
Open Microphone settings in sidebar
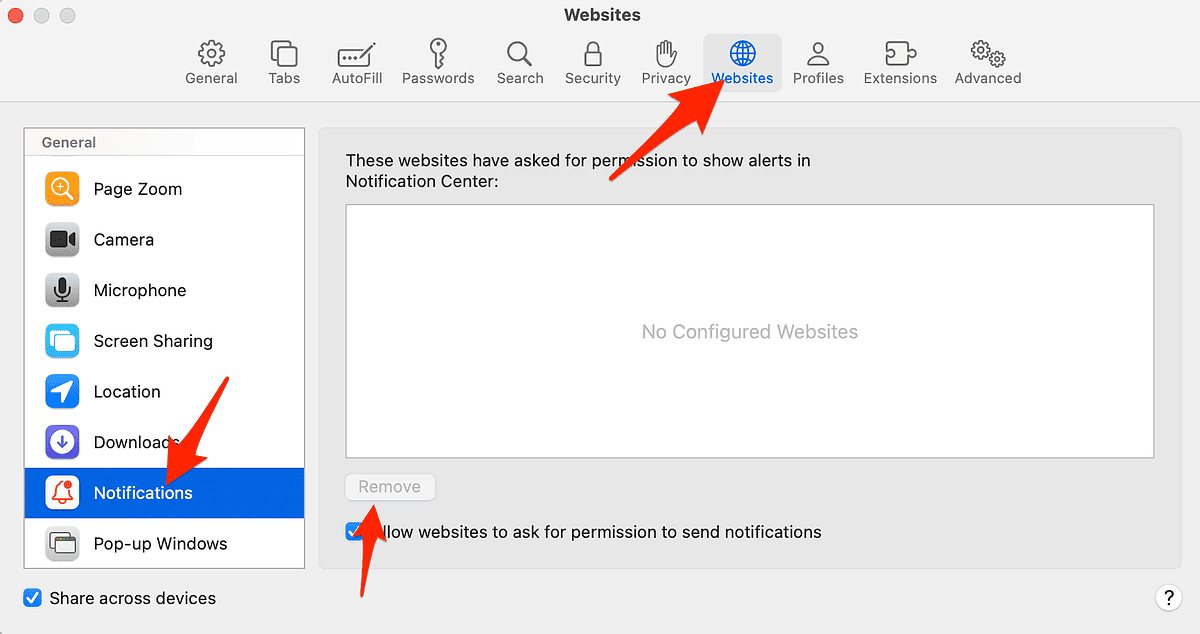pos(140,290)
